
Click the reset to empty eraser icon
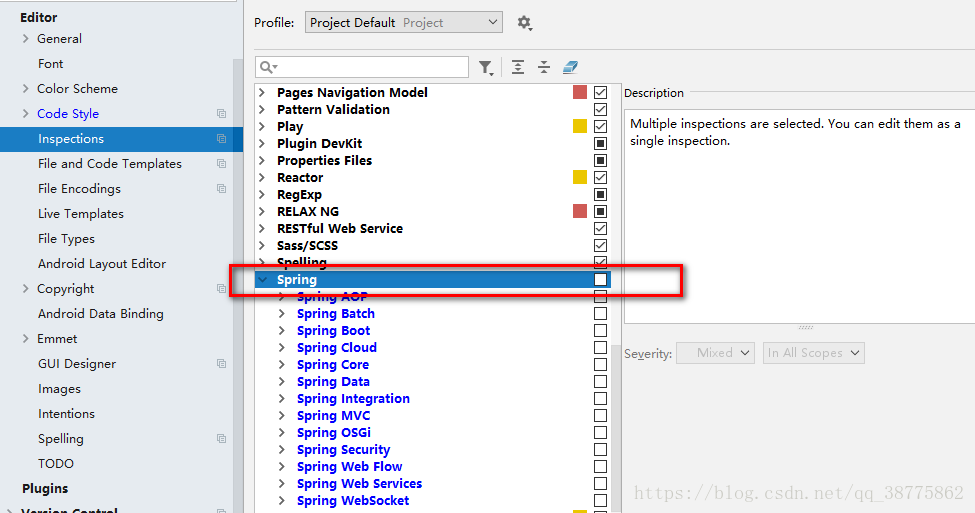570,67
